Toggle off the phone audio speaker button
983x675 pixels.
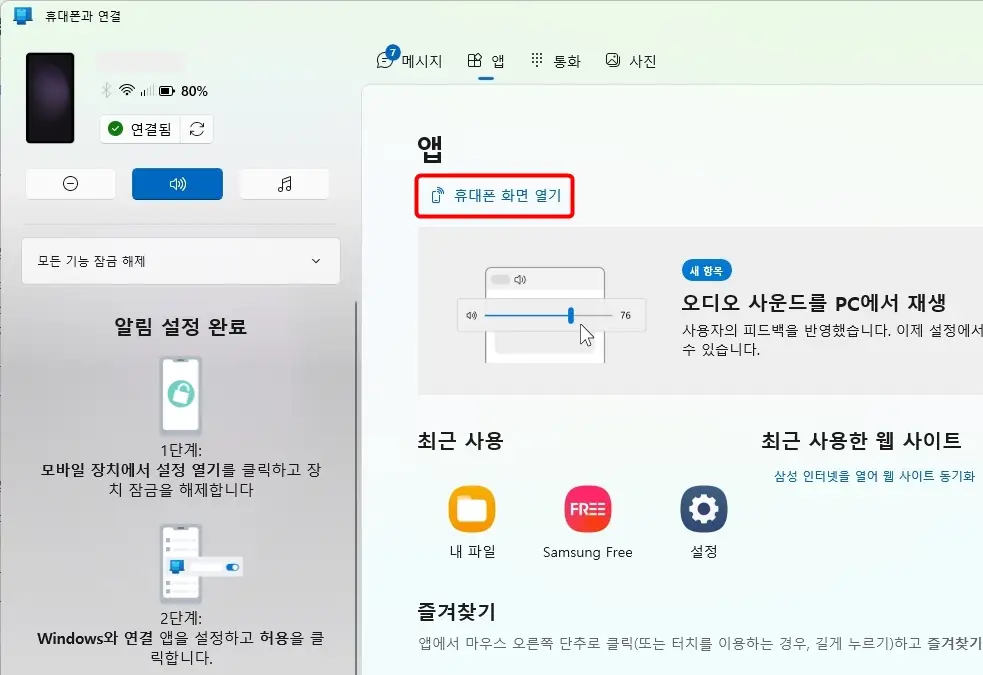pos(177,183)
